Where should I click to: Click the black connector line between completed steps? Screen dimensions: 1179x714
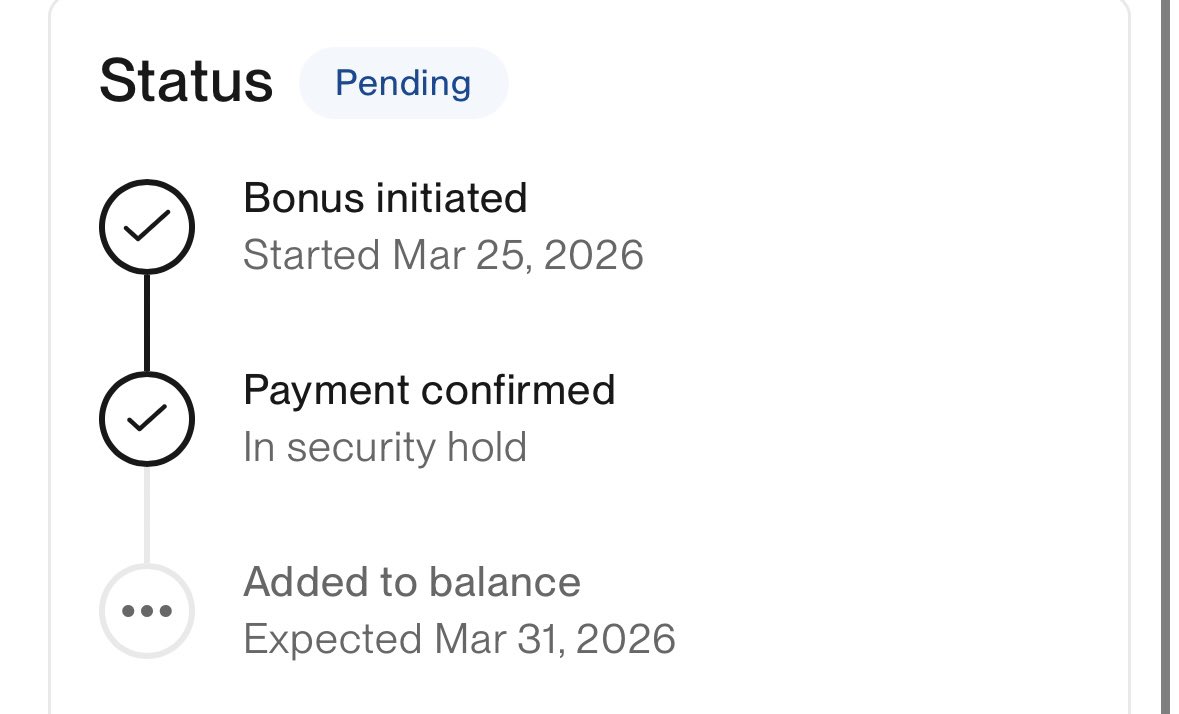click(147, 322)
